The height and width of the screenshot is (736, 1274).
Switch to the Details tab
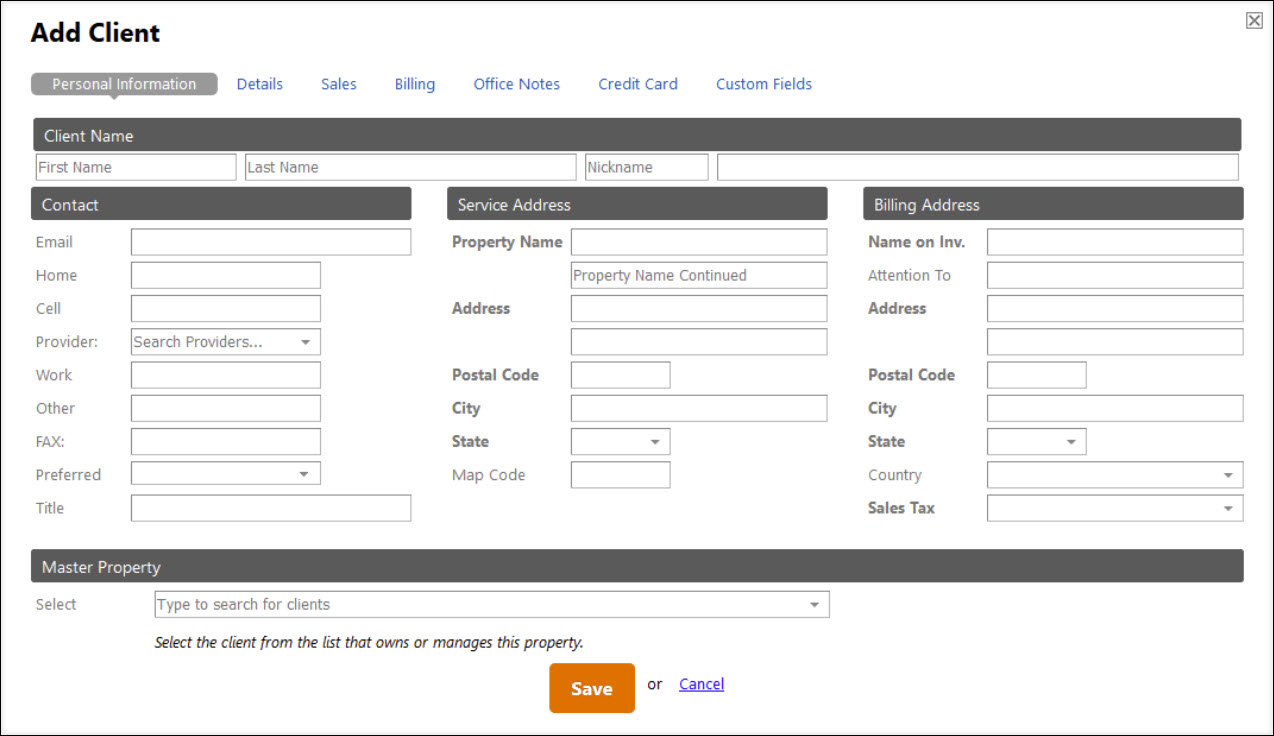(260, 84)
